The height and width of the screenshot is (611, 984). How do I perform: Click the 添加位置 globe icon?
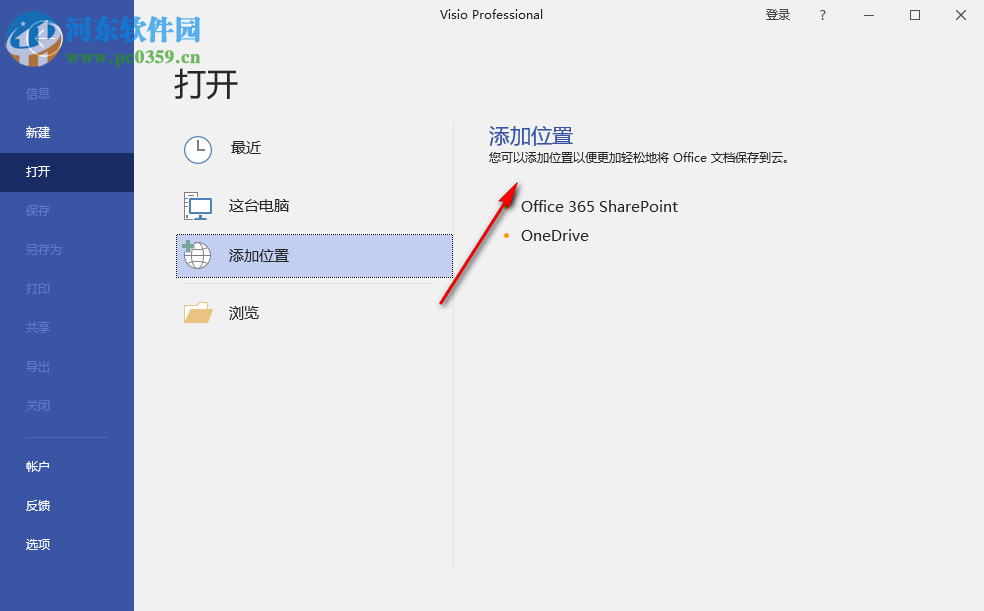197,256
